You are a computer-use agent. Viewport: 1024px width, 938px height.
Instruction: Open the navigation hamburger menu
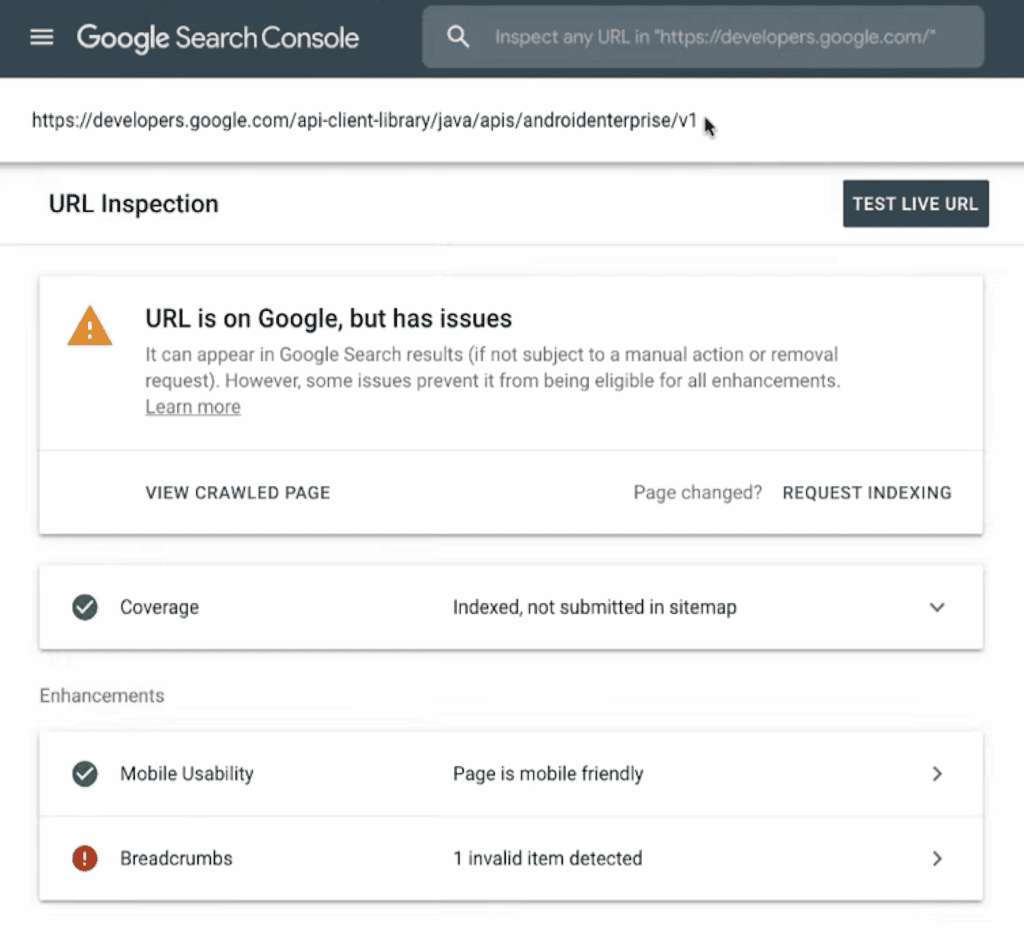click(x=41, y=37)
